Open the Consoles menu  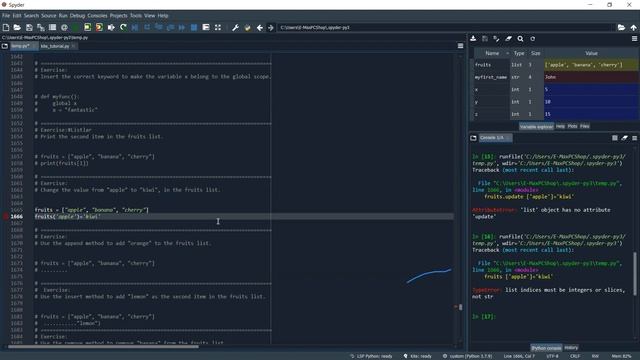tap(97, 16)
